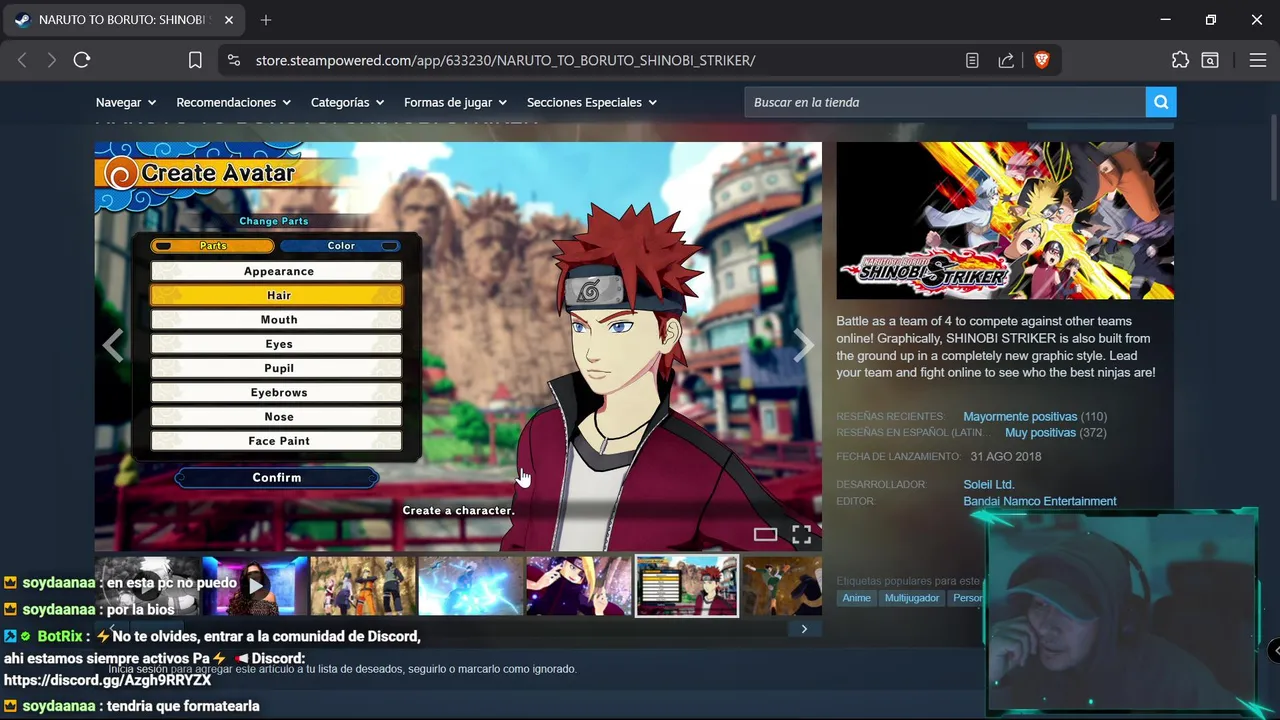Open the browser extensions puzzle icon
The image size is (1280, 720).
[x=1180, y=60]
